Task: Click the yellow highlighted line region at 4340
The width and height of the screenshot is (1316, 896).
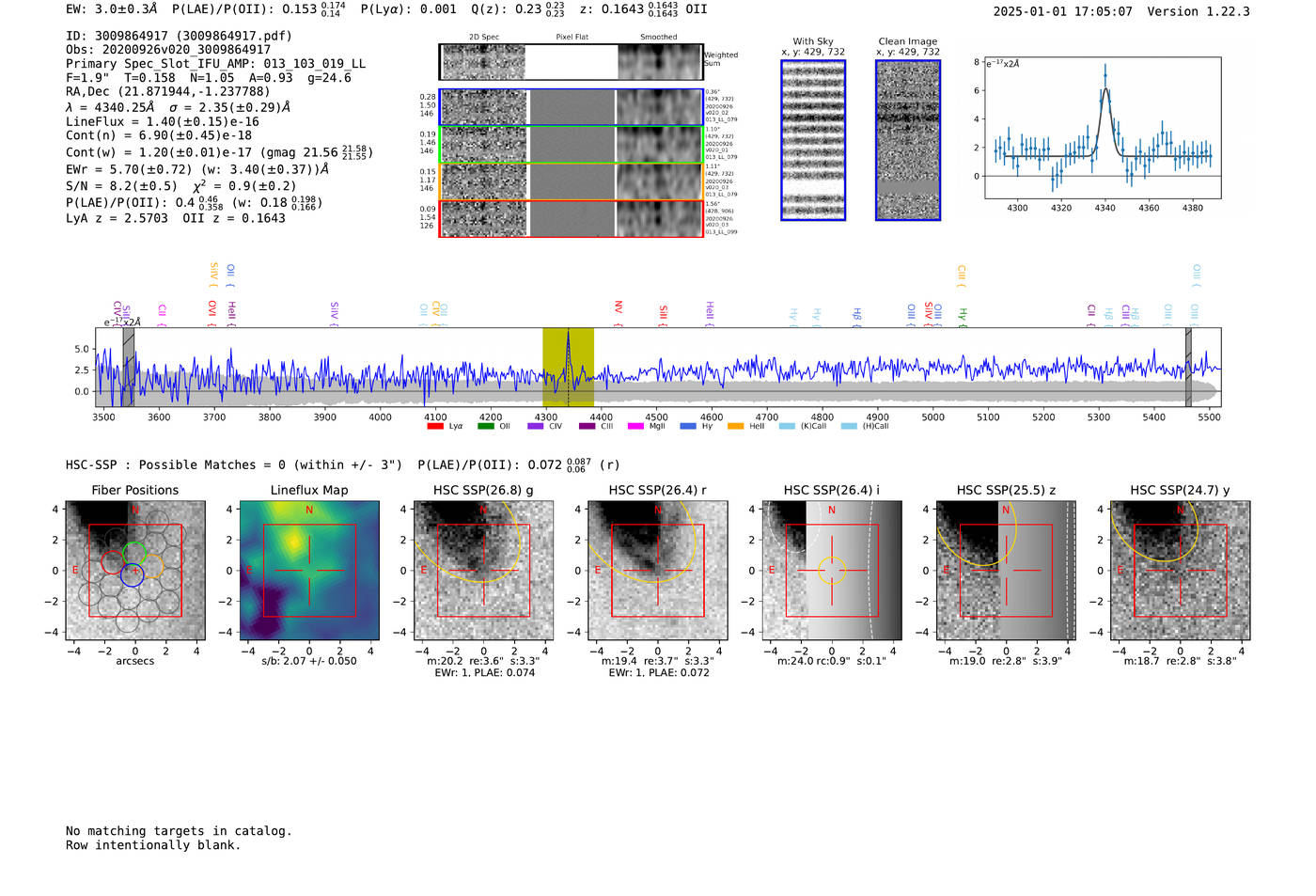Action: (x=568, y=368)
